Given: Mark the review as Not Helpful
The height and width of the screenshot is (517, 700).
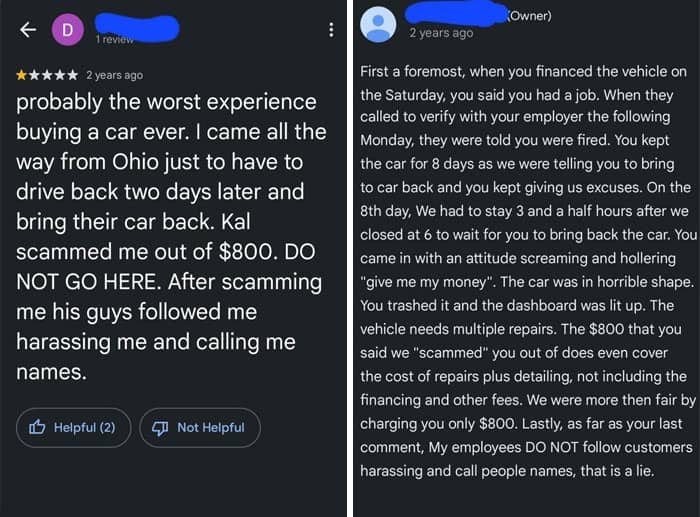Looking at the screenshot, I should pos(199,427).
